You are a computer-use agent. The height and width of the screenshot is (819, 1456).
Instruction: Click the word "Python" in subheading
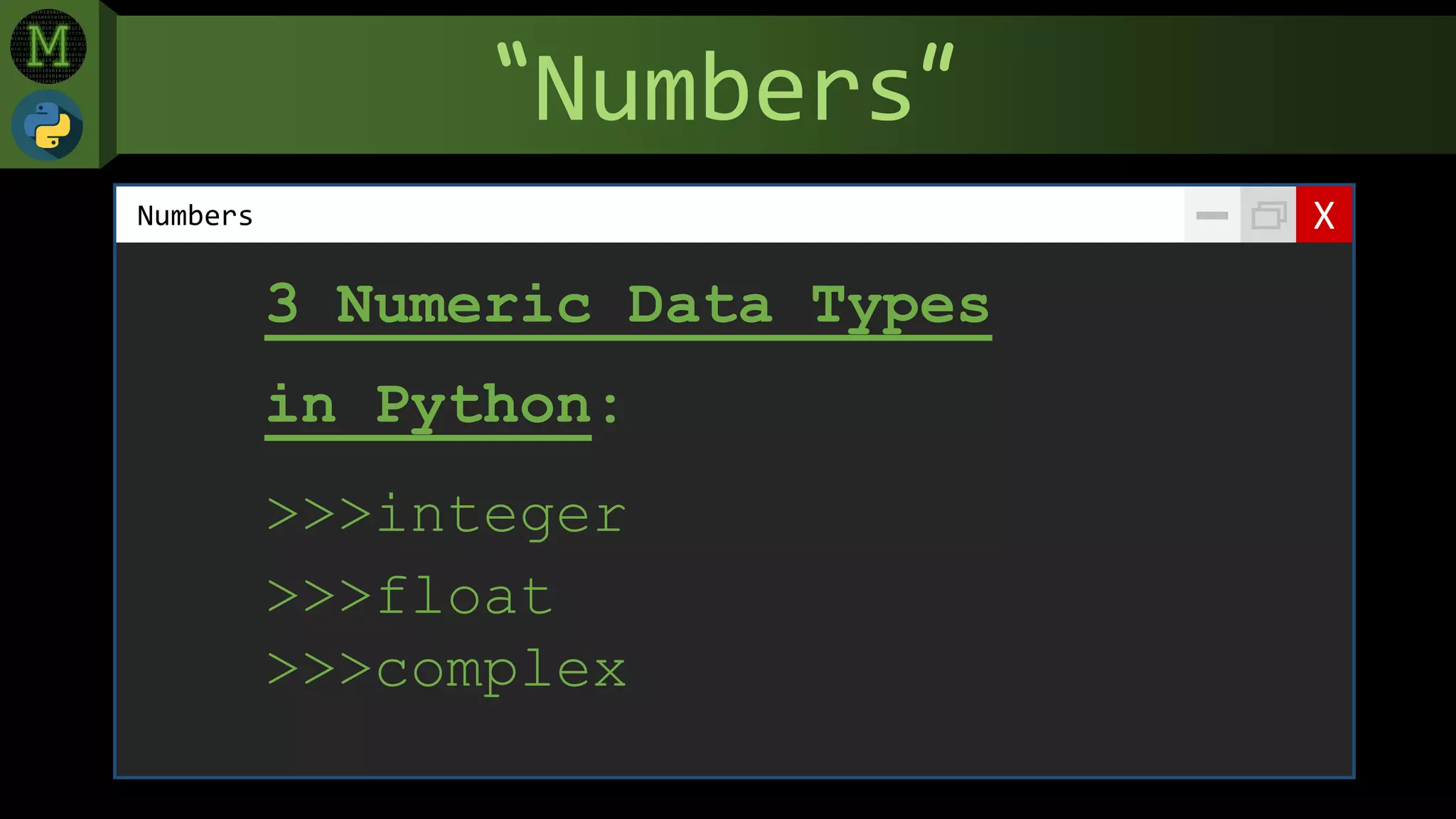tap(483, 405)
